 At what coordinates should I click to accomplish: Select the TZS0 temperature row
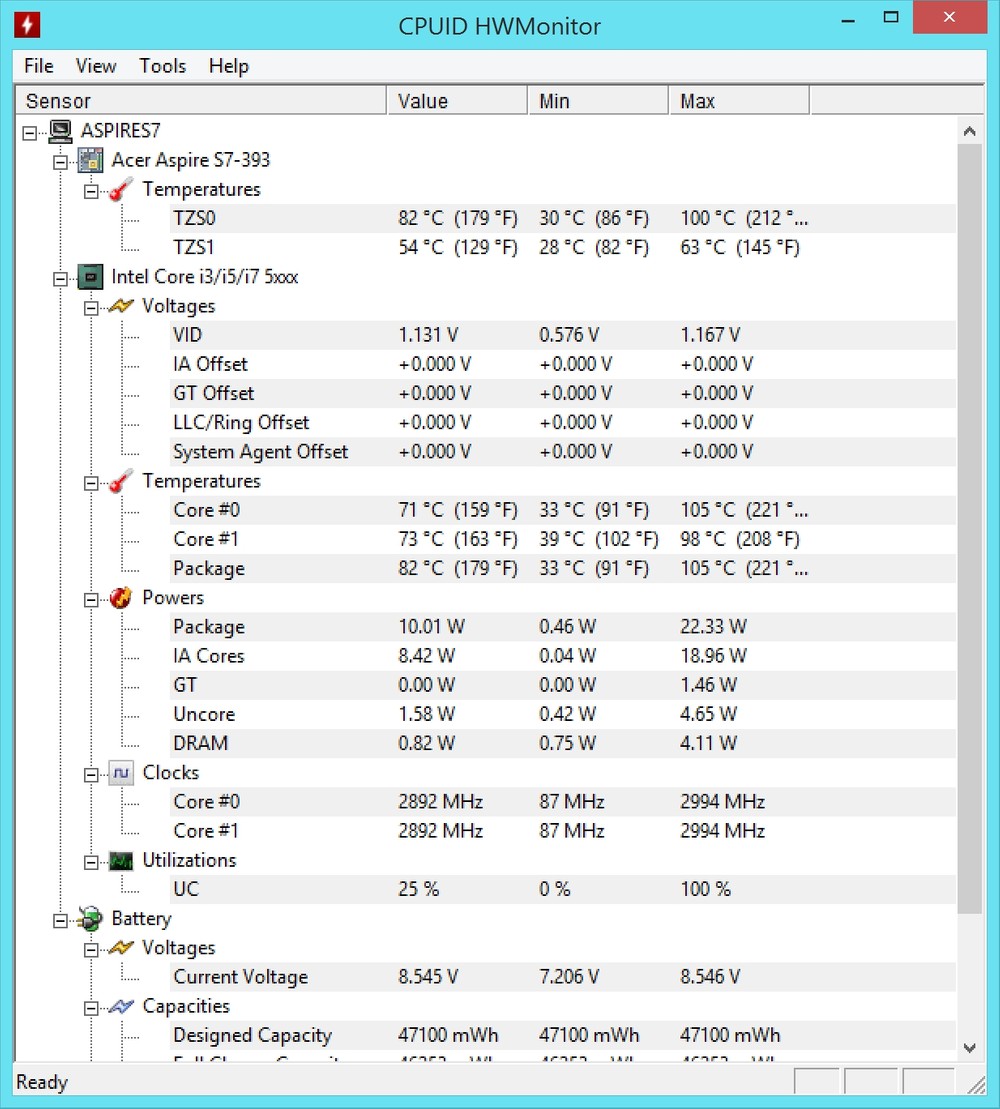(x=563, y=219)
